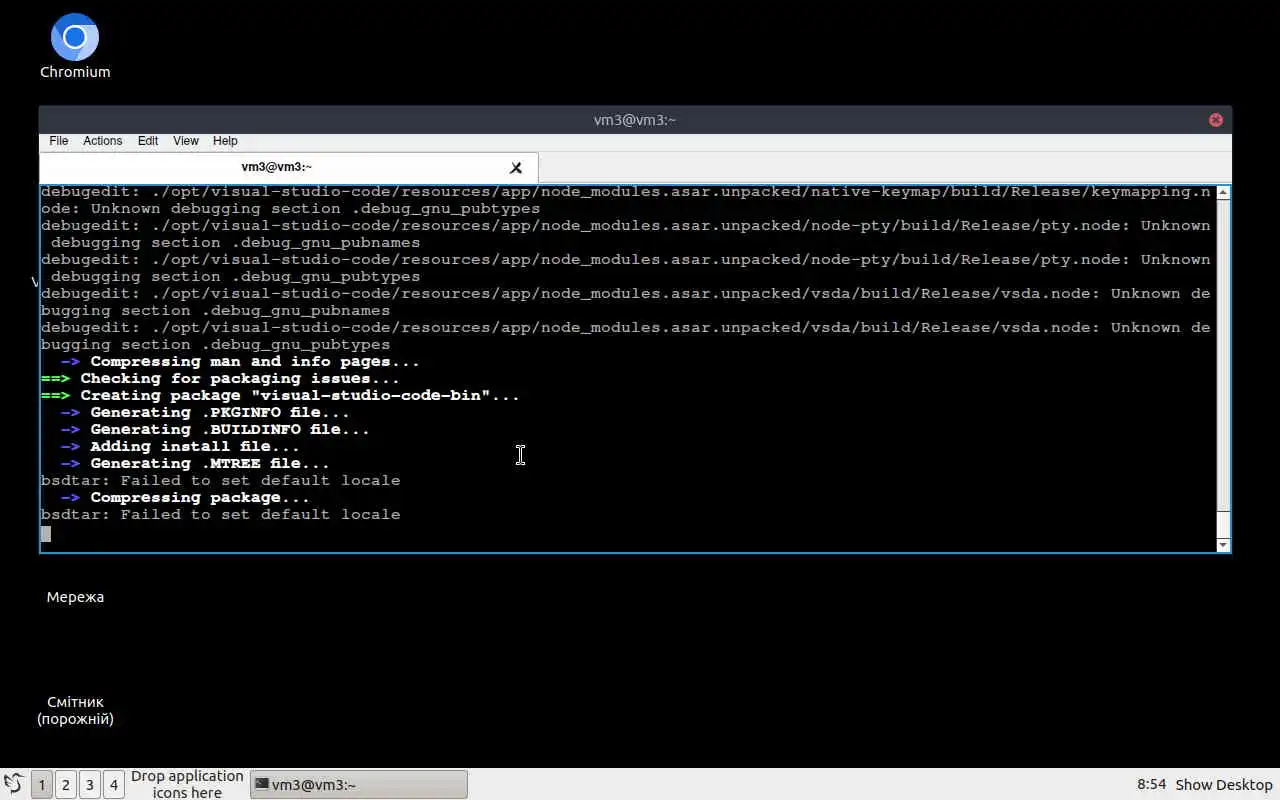This screenshot has height=800, width=1280.
Task: Open the File menu in terminal
Action: [x=59, y=141]
